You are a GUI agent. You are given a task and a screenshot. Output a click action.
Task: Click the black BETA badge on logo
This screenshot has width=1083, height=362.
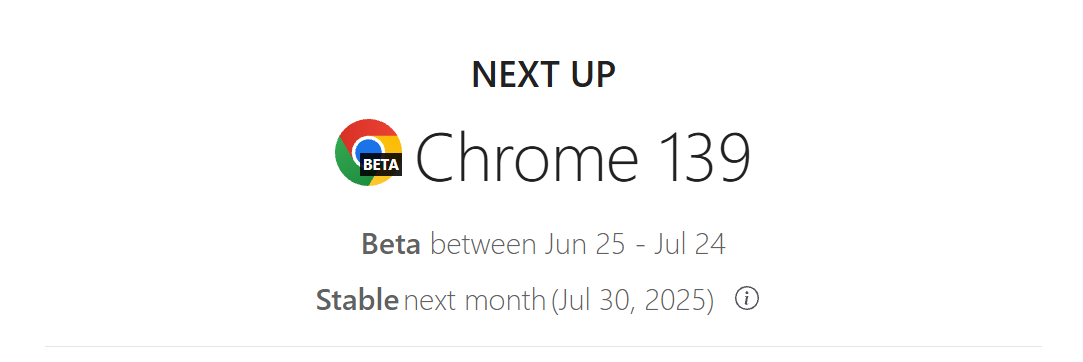(x=381, y=164)
